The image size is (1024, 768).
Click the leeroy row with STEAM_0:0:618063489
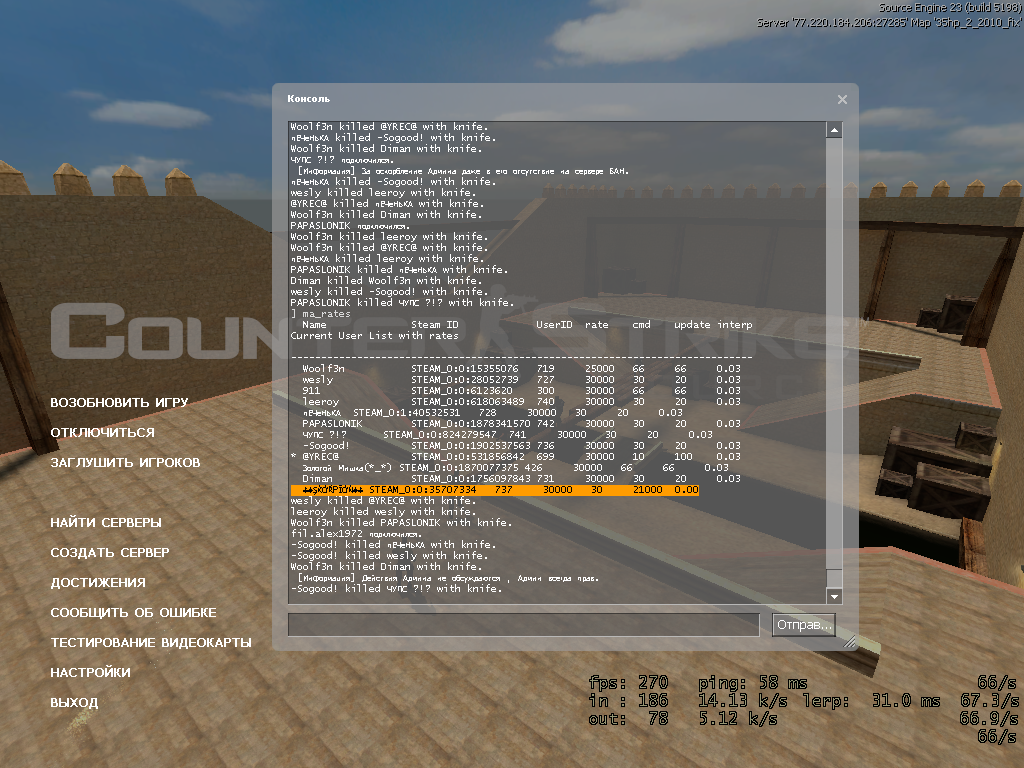[x=521, y=402]
